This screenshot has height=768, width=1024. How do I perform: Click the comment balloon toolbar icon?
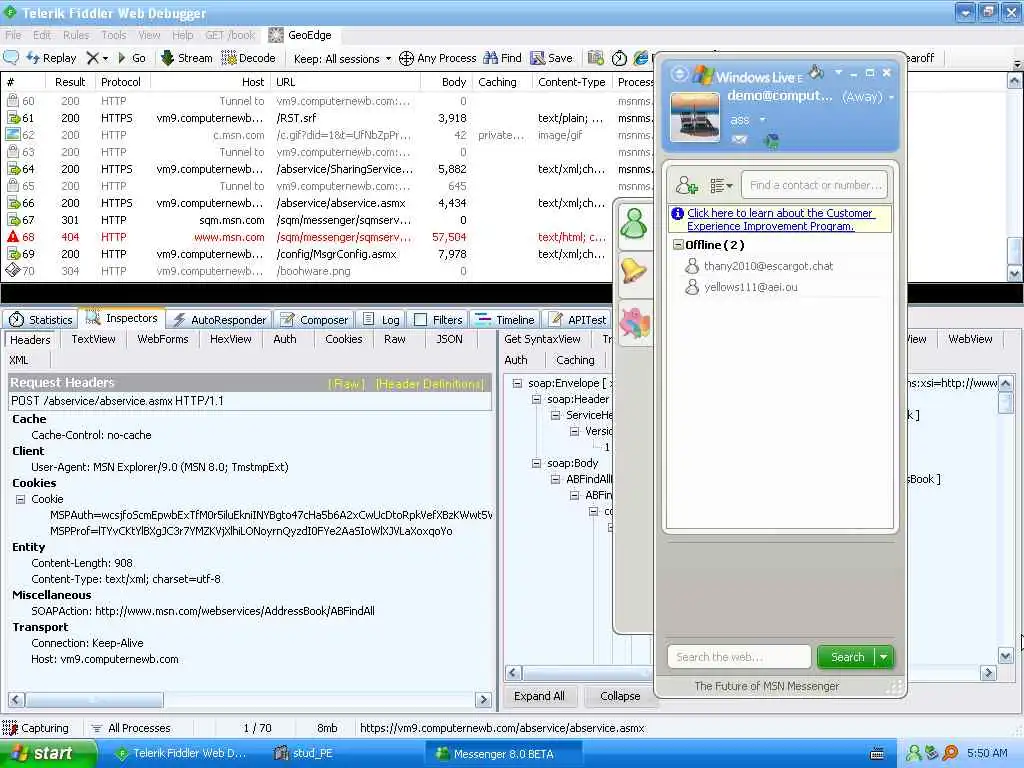click(11, 57)
